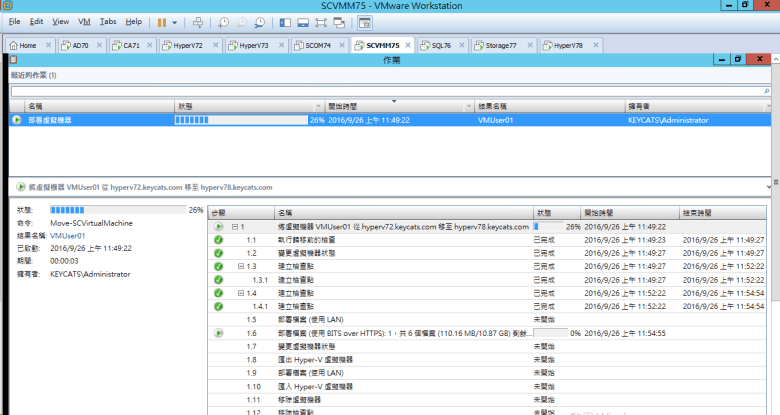
Task: Click the 狀態 column header in jobs list
Action: pyautogui.click(x=248, y=105)
